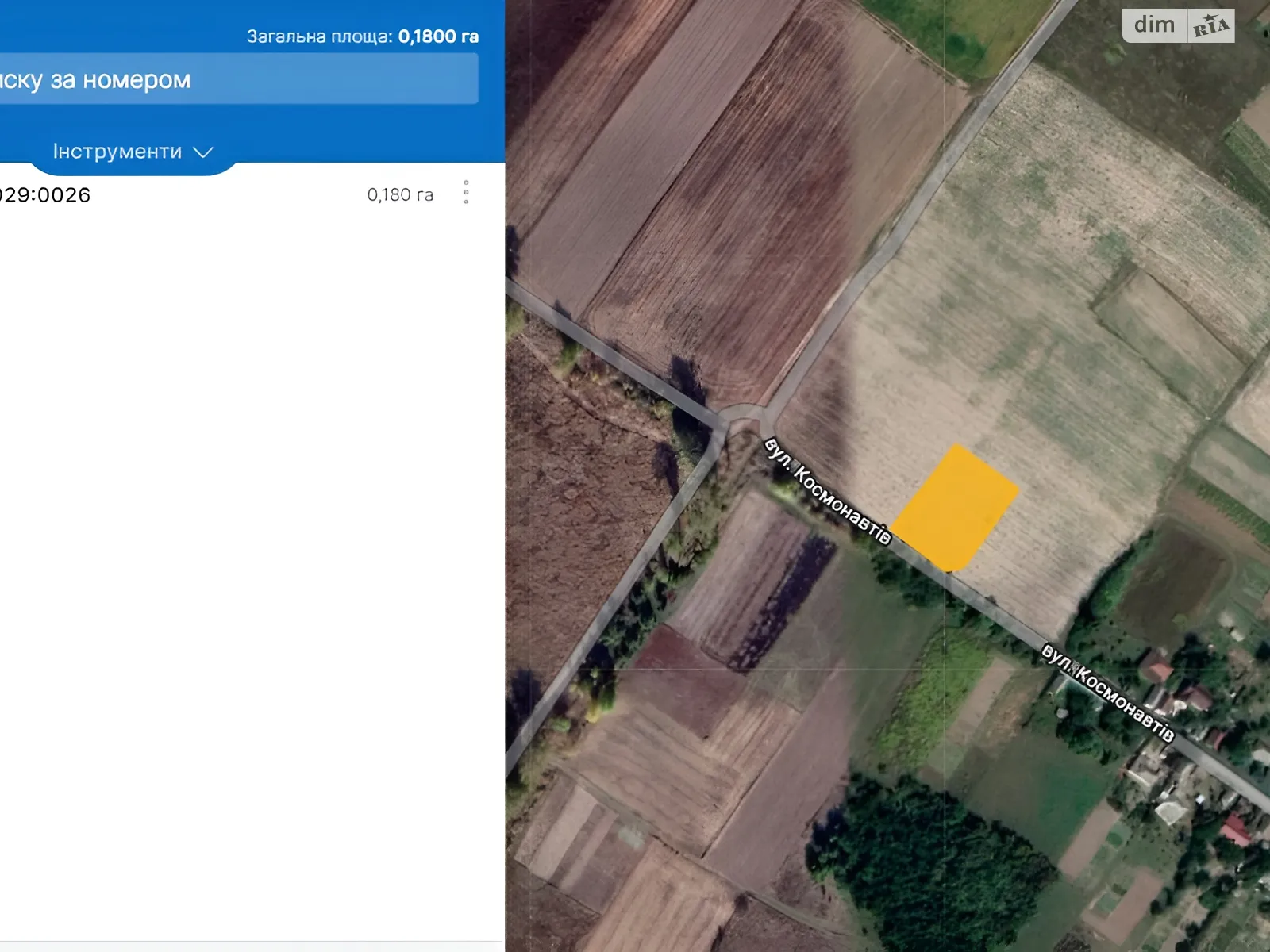The image size is (1270, 952).
Task: Focus the search by parcel number field
Action: (238, 79)
